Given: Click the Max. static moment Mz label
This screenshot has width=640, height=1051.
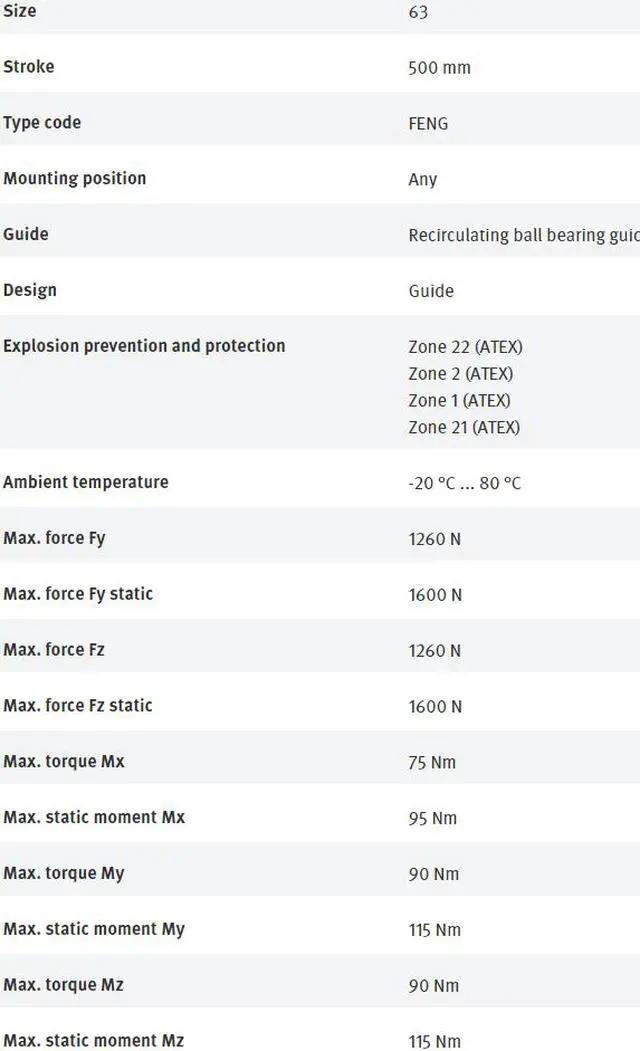Looking at the screenshot, I should tap(94, 1041).
